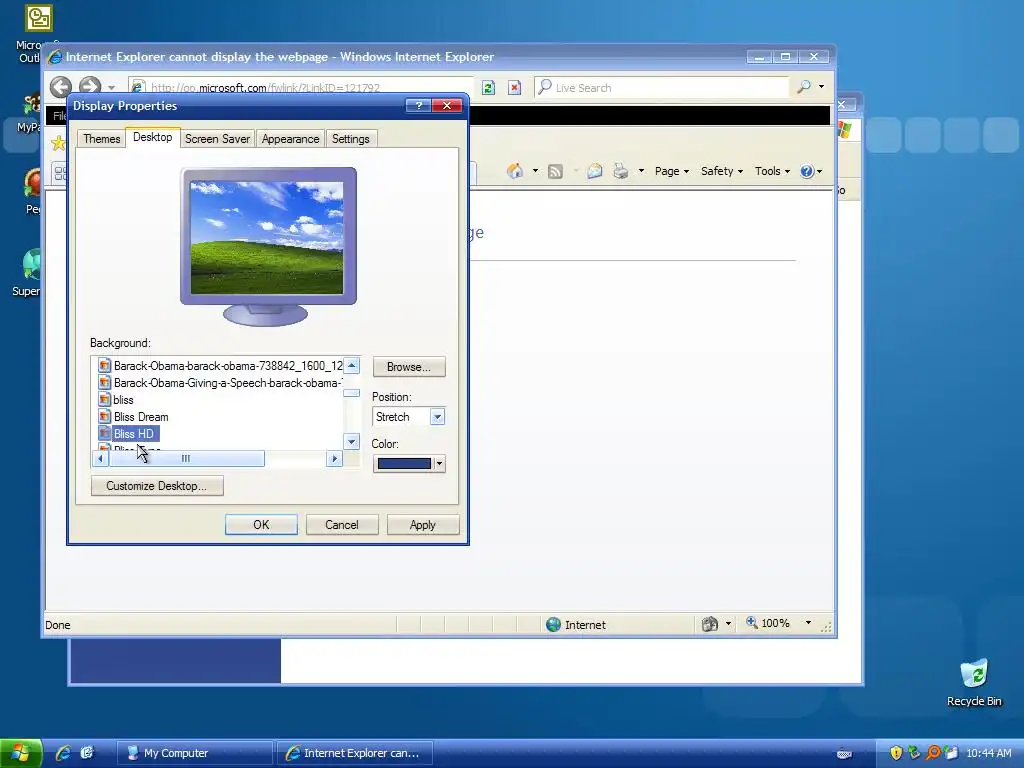Image resolution: width=1024 pixels, height=768 pixels.
Task: Click the orange magnifier tray icon
Action: [x=933, y=753]
